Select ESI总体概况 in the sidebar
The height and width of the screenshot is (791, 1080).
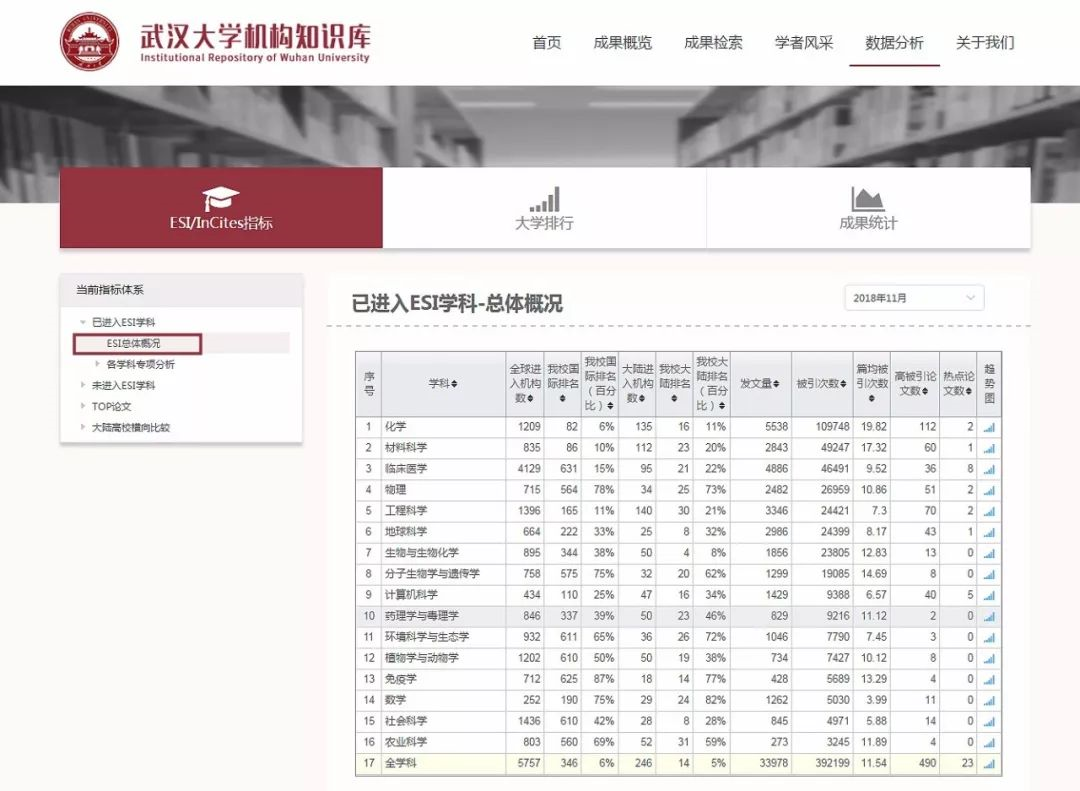click(135, 345)
